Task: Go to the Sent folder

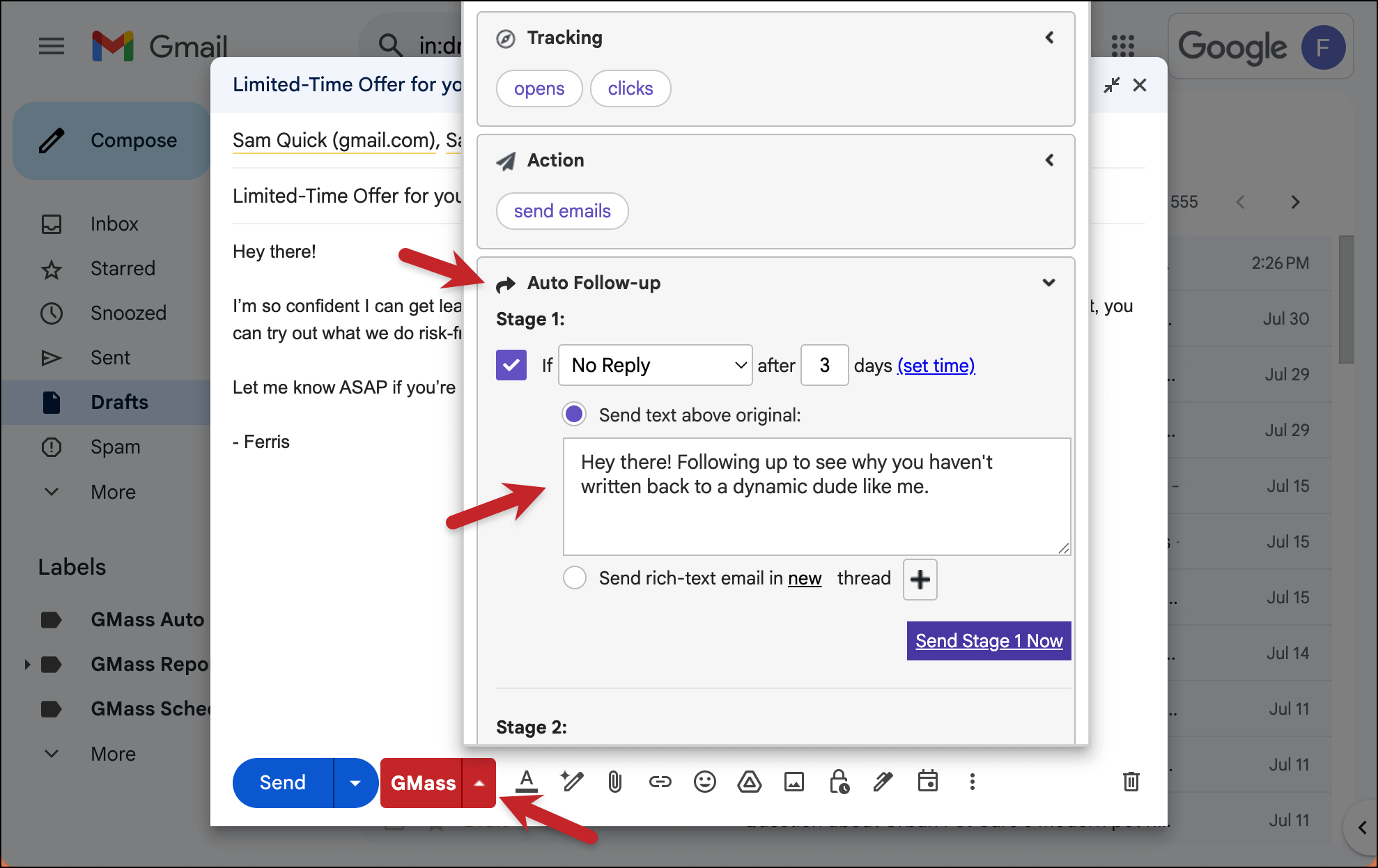Action: (110, 357)
